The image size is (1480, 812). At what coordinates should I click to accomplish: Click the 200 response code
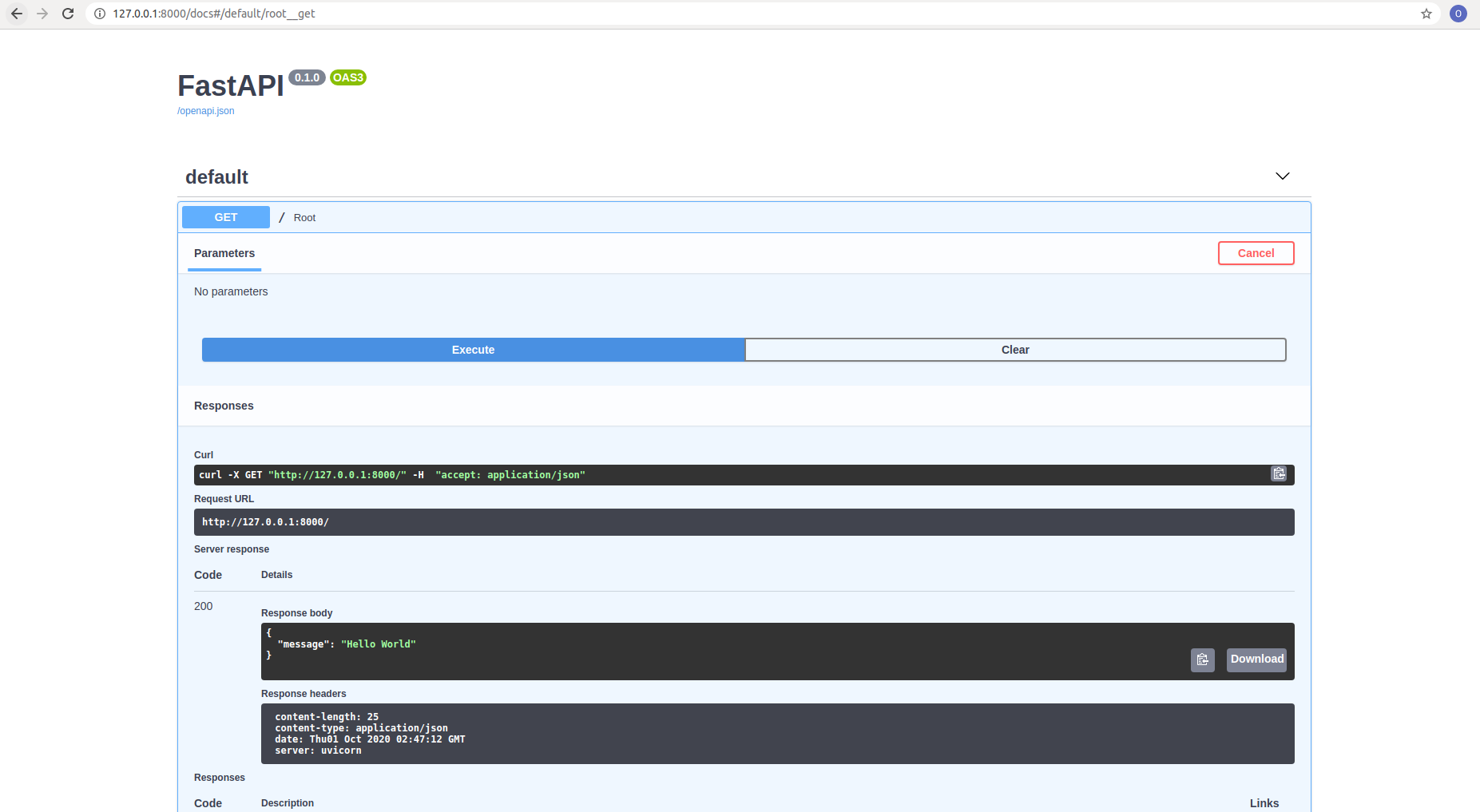tap(204, 606)
